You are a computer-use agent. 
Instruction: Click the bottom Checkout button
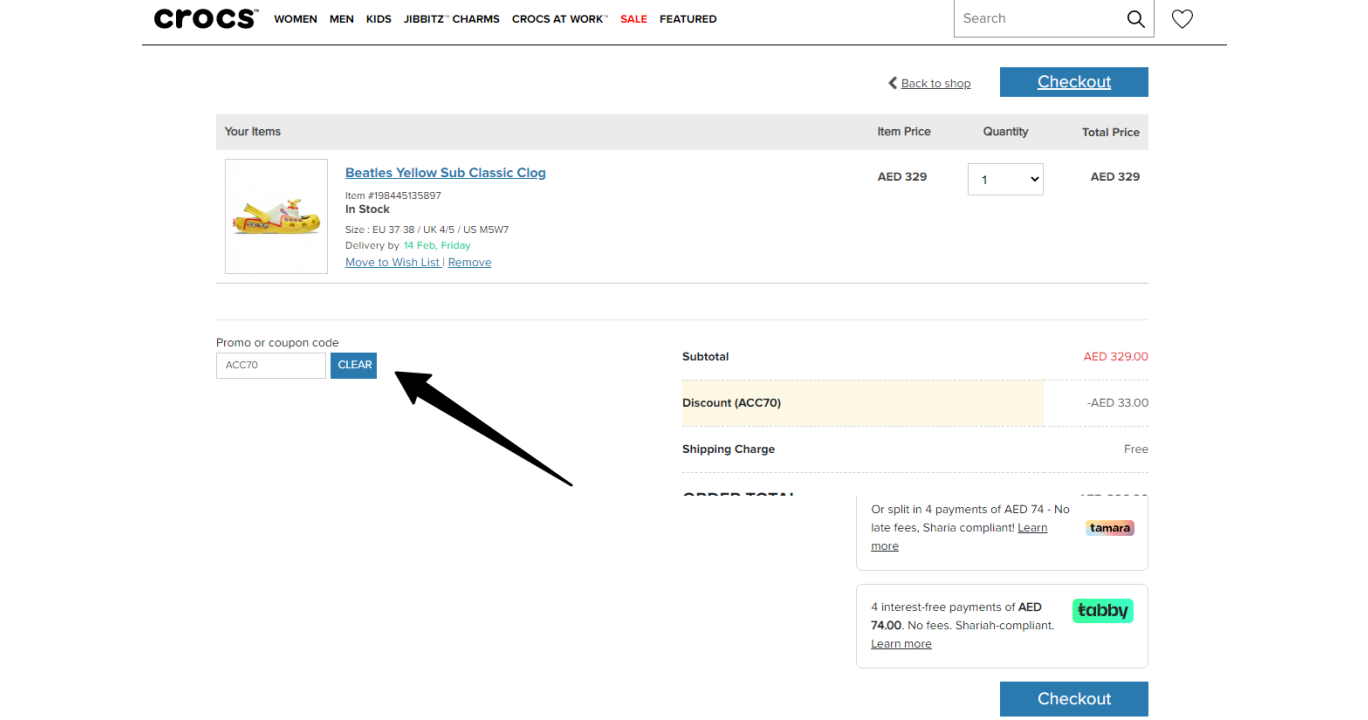tap(1074, 699)
